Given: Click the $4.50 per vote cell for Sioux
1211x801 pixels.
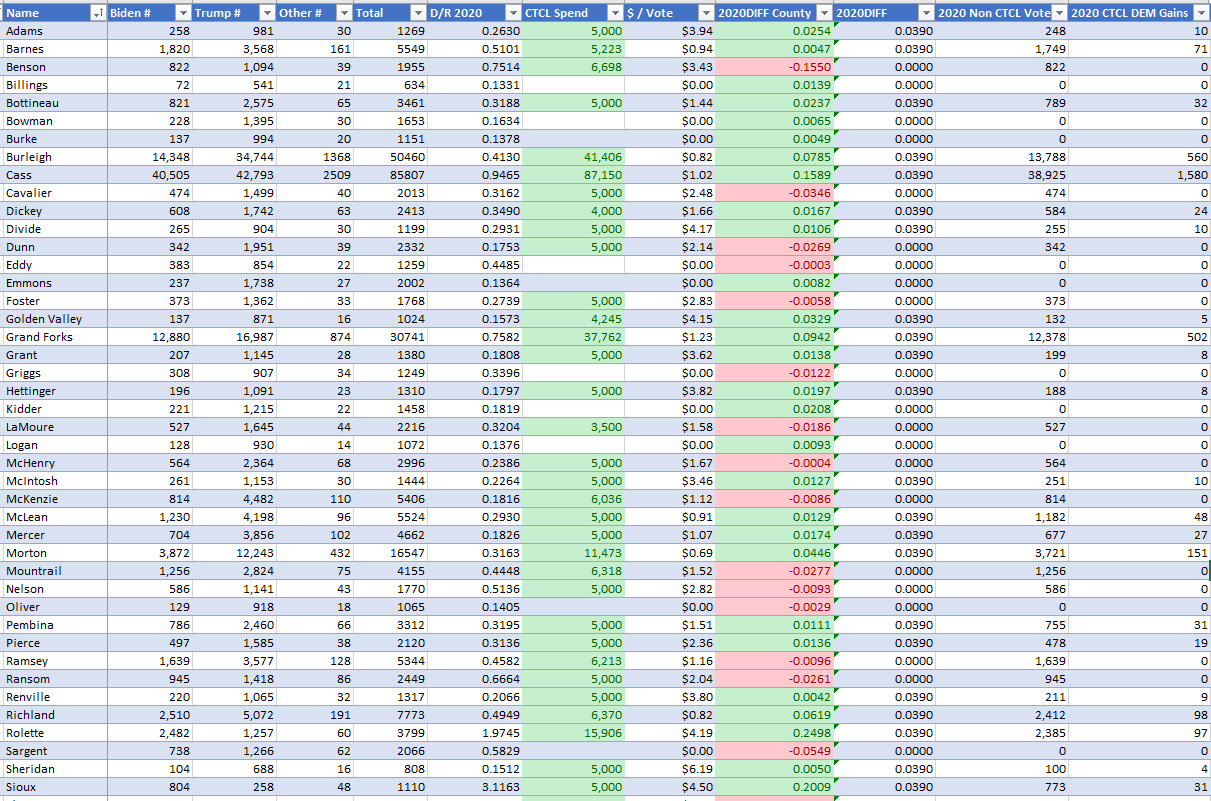Looking at the screenshot, I should pyautogui.click(x=671, y=787).
